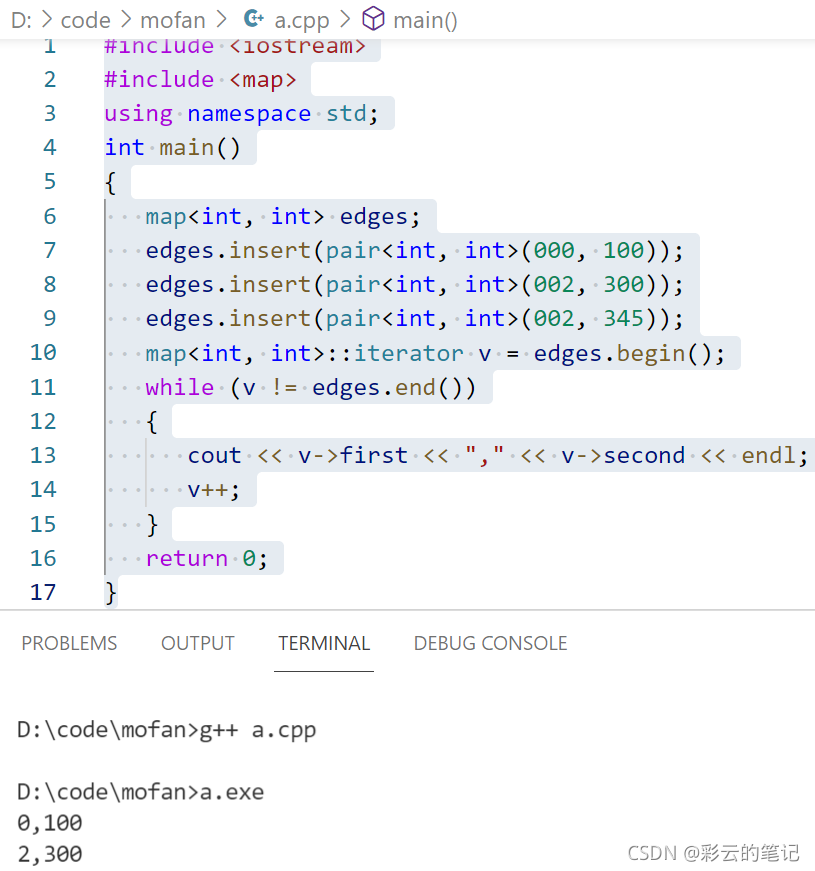The image size is (815, 871).
Task: Select the D: breadcrumb segment
Action: [22, 21]
